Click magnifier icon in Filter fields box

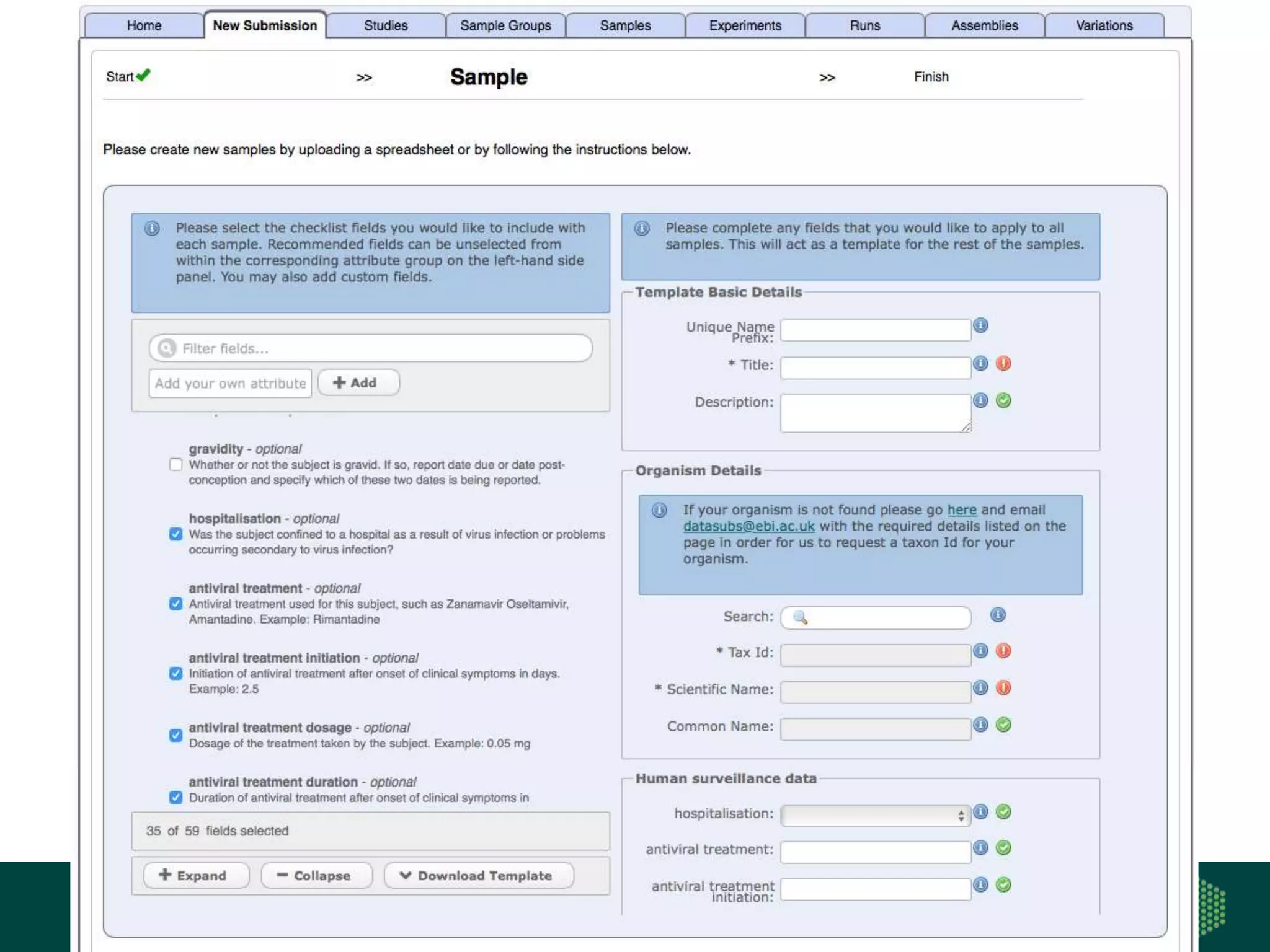166,348
